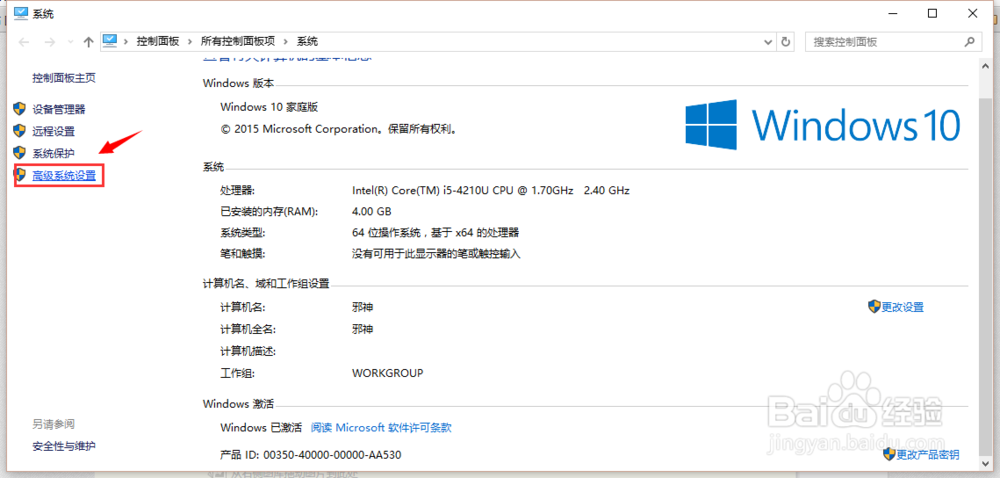
Task: Refresh the System page
Action: click(786, 42)
